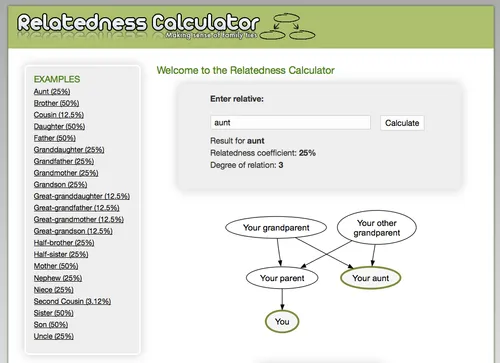Choose the Father (50%) example
This screenshot has height=363, width=500.
[55, 138]
